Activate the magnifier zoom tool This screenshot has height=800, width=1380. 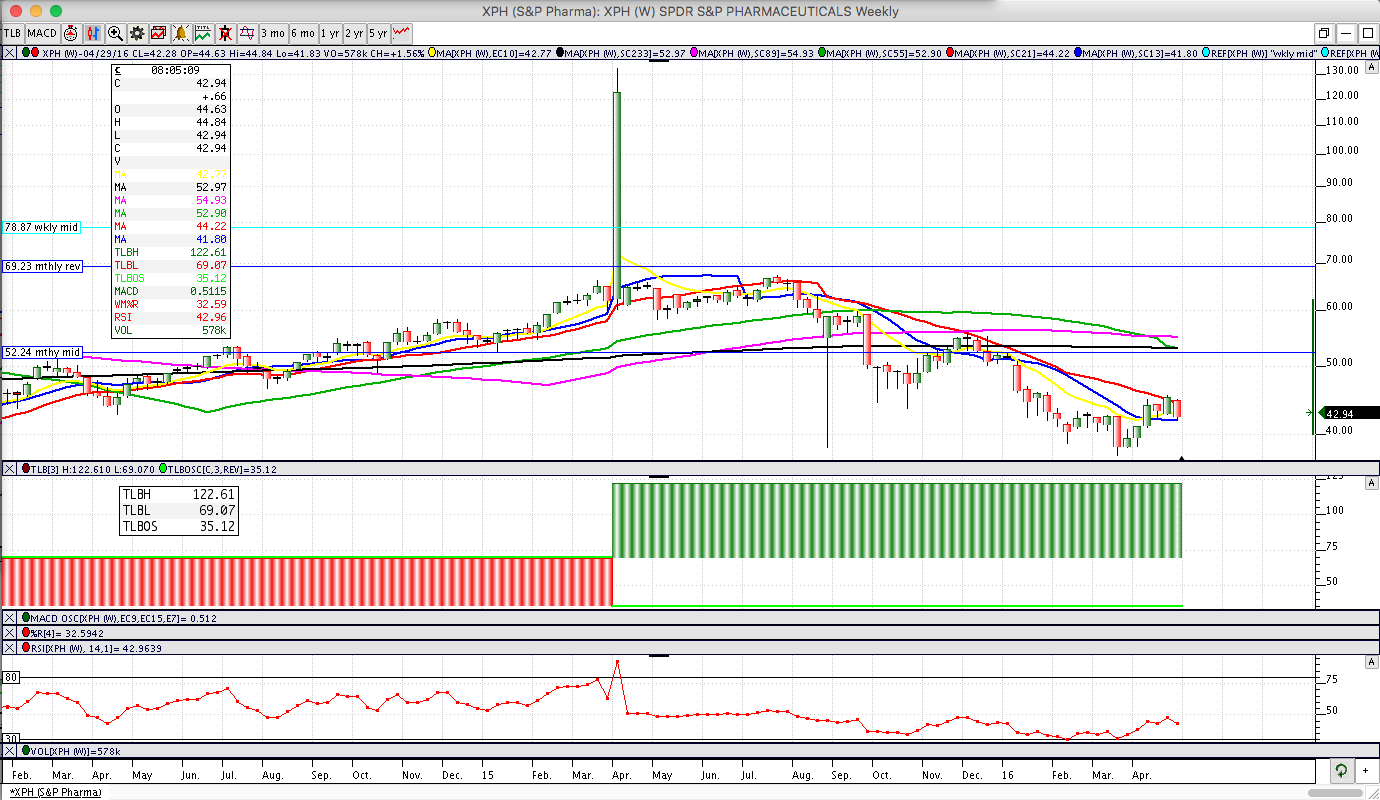115,33
